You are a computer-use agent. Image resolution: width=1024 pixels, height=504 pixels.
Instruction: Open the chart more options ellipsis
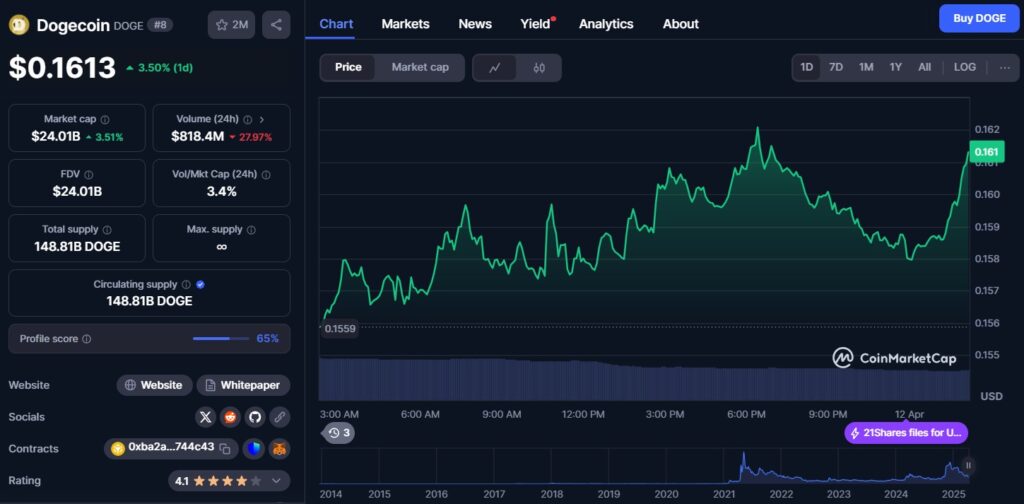click(1004, 67)
